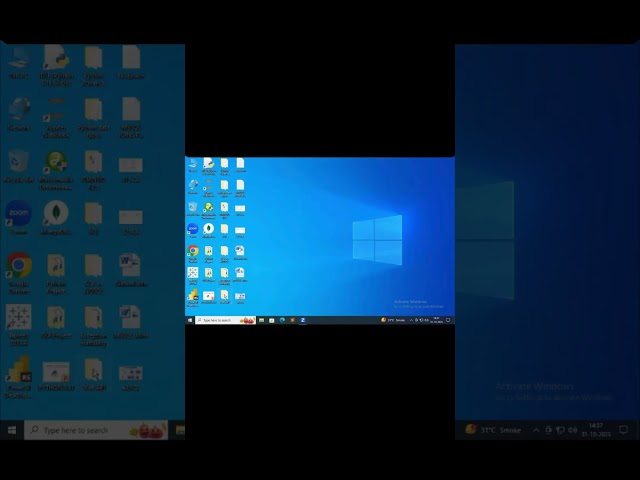Viewport: 640px width, 480px height.
Task: Click the center taskbar 'Type here to search' box
Action: click(x=226, y=320)
